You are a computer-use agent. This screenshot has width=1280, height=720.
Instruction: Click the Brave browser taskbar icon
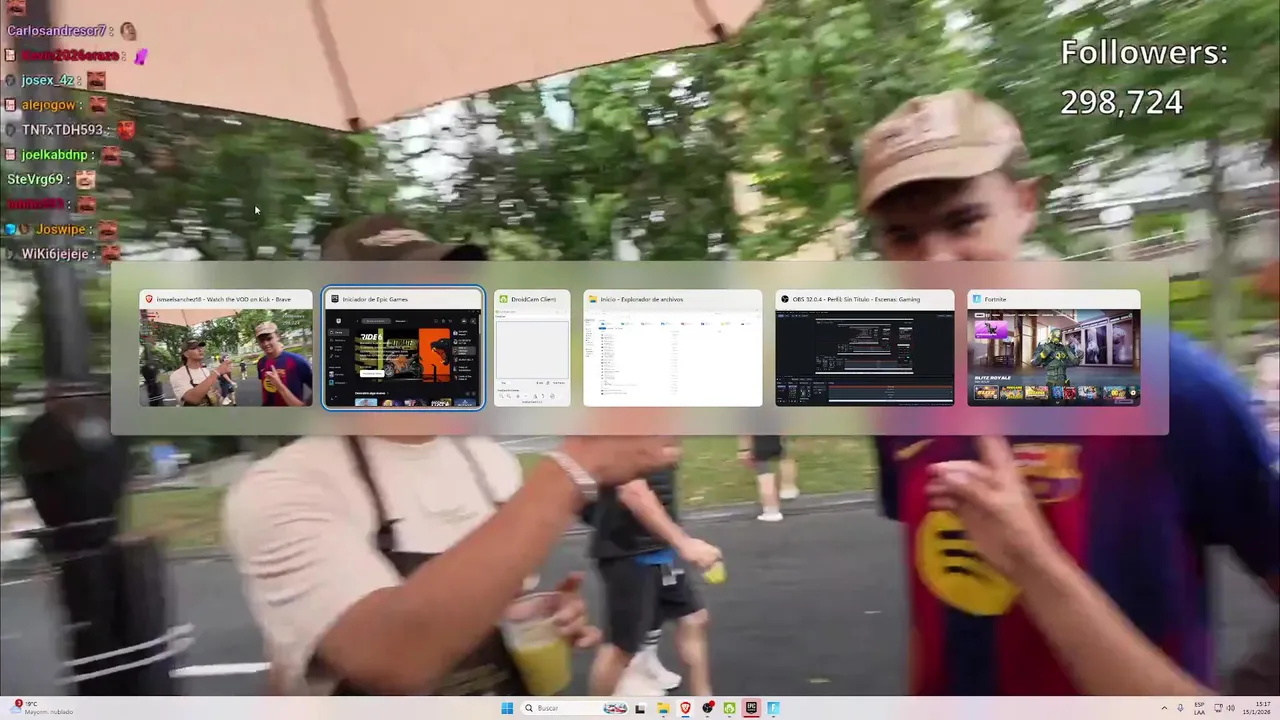686,708
